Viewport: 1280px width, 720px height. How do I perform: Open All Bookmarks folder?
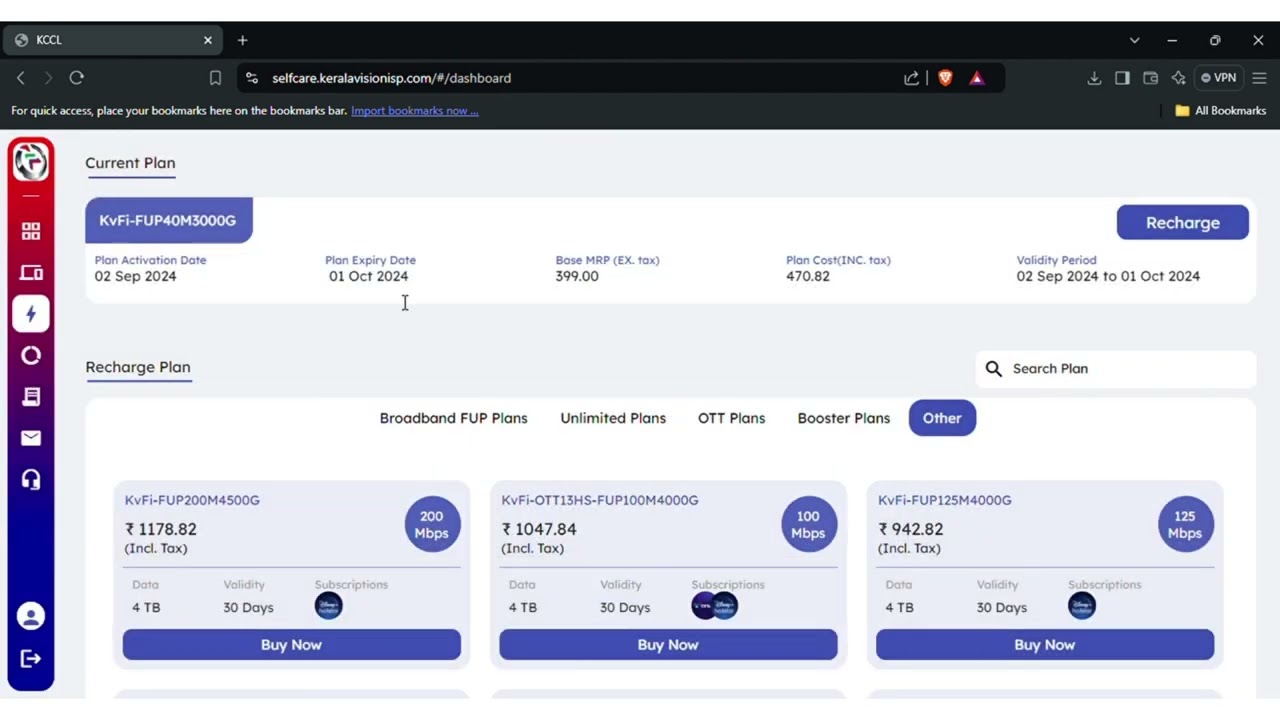(x=1220, y=111)
